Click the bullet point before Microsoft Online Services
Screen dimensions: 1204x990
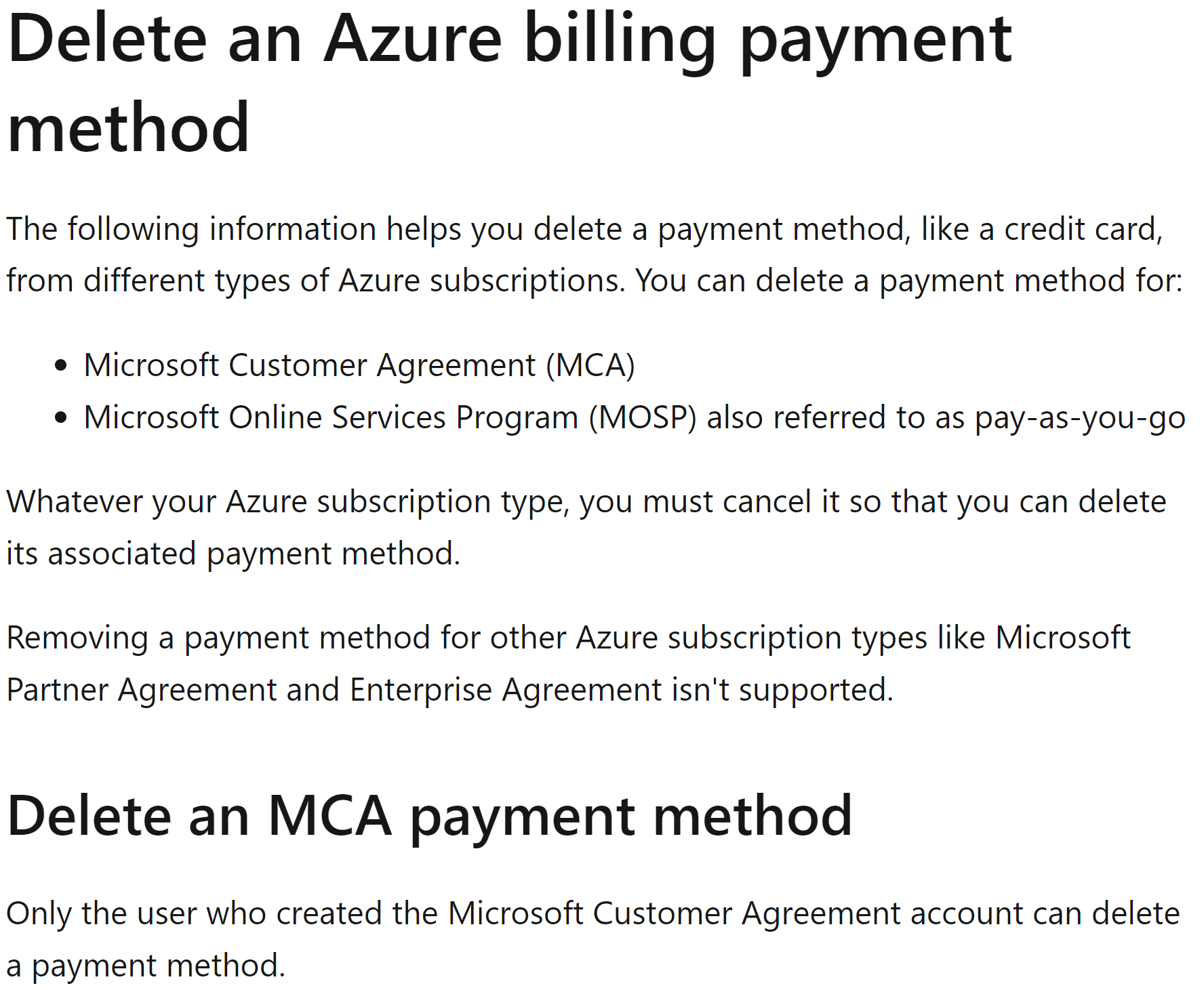(61, 418)
